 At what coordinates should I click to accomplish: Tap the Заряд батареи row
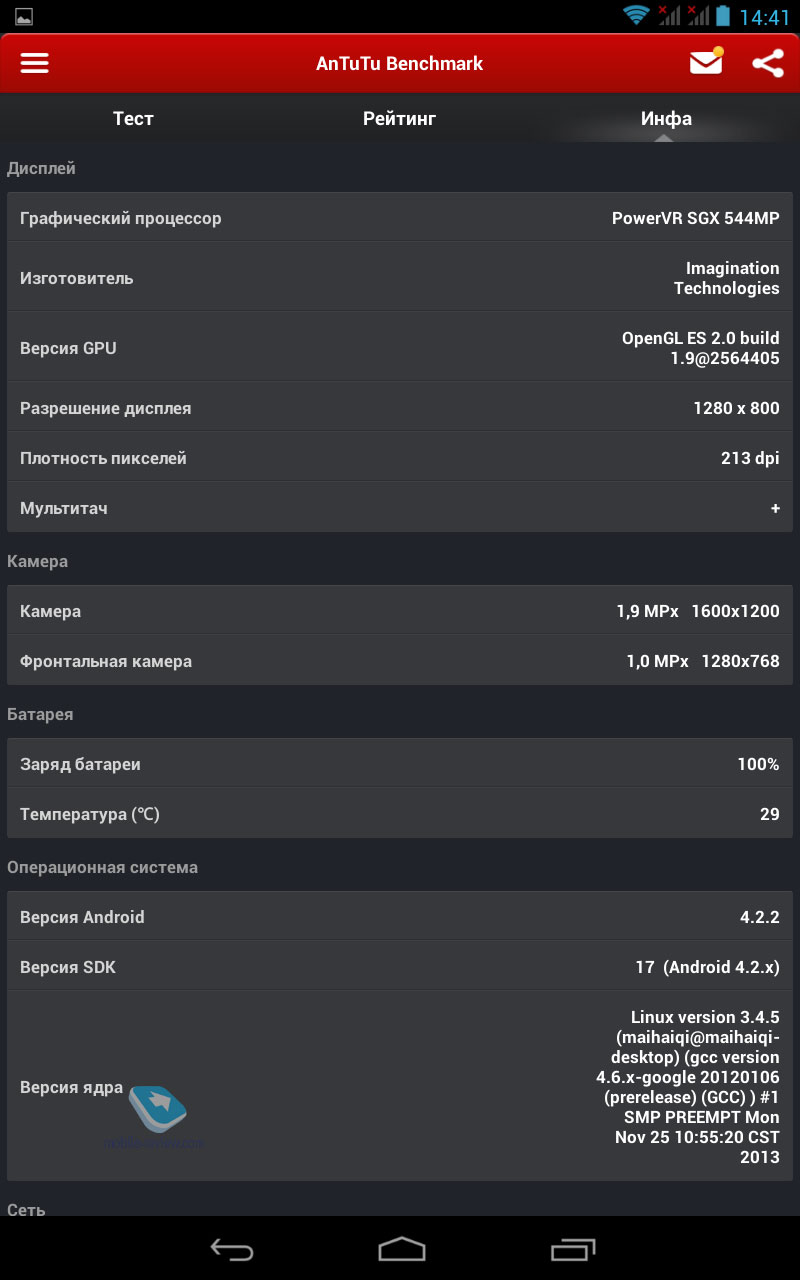click(400, 764)
